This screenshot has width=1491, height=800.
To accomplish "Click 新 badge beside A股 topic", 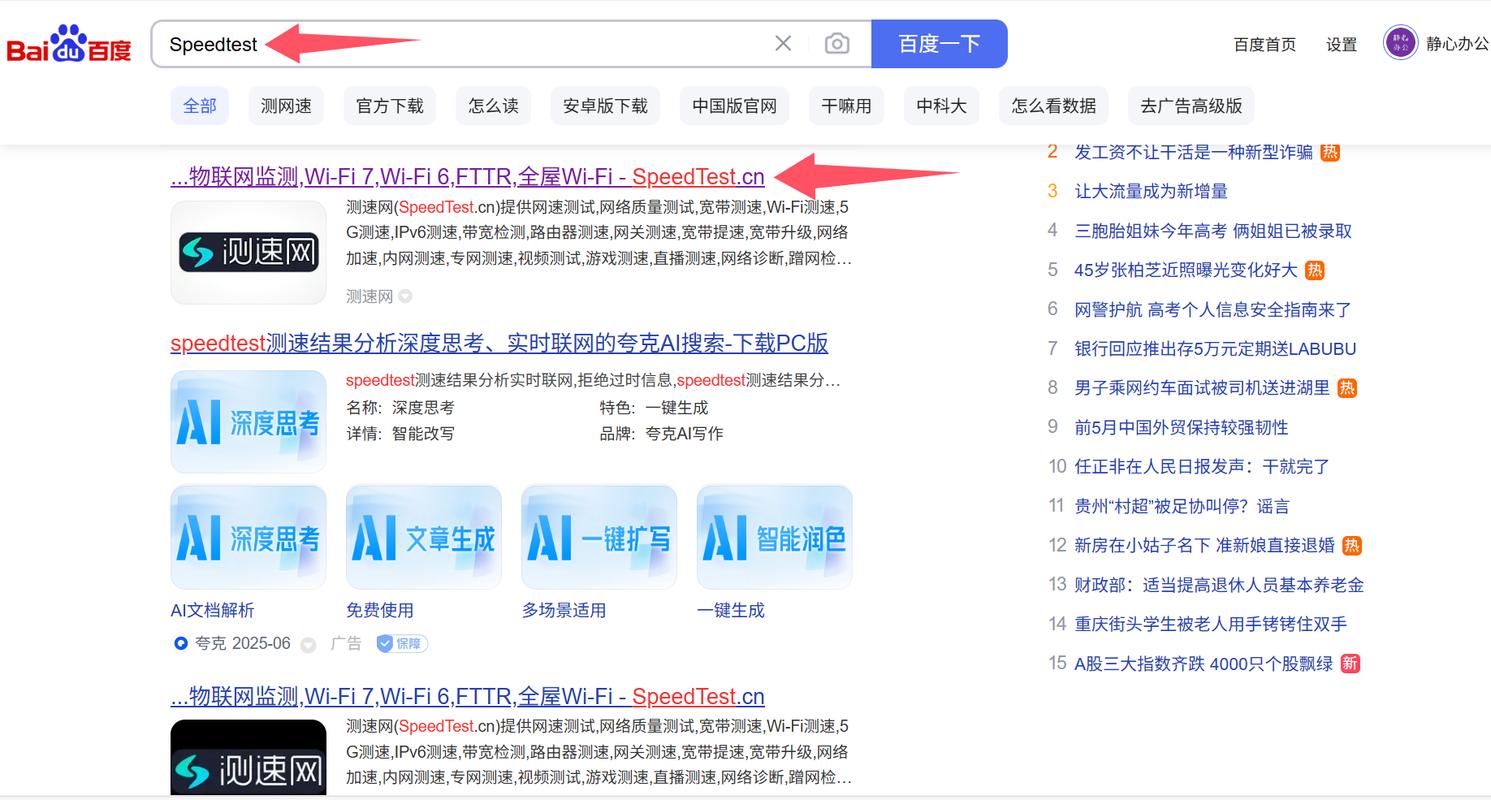I will tap(1350, 663).
